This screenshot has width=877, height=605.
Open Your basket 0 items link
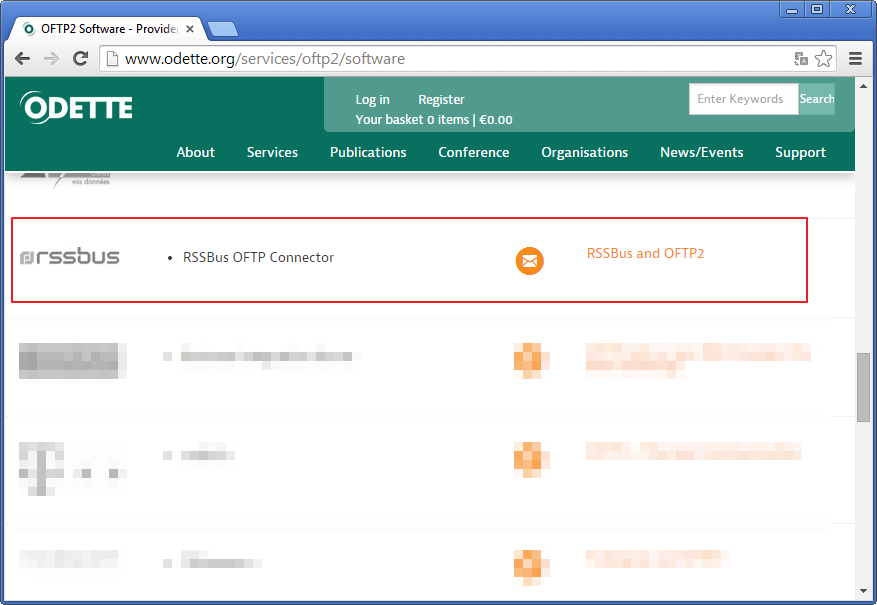tap(434, 120)
